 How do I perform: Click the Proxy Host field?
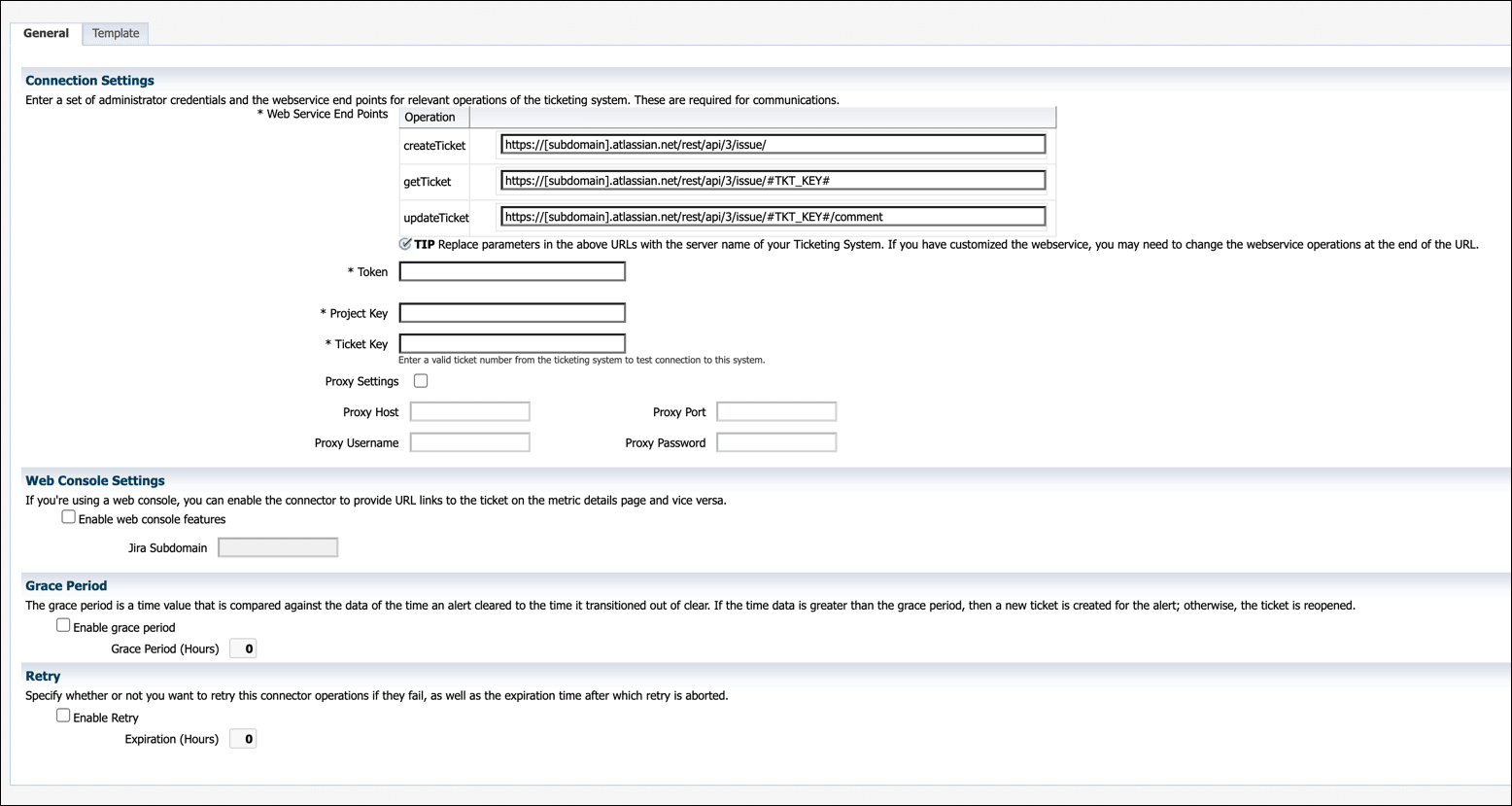pos(469,411)
